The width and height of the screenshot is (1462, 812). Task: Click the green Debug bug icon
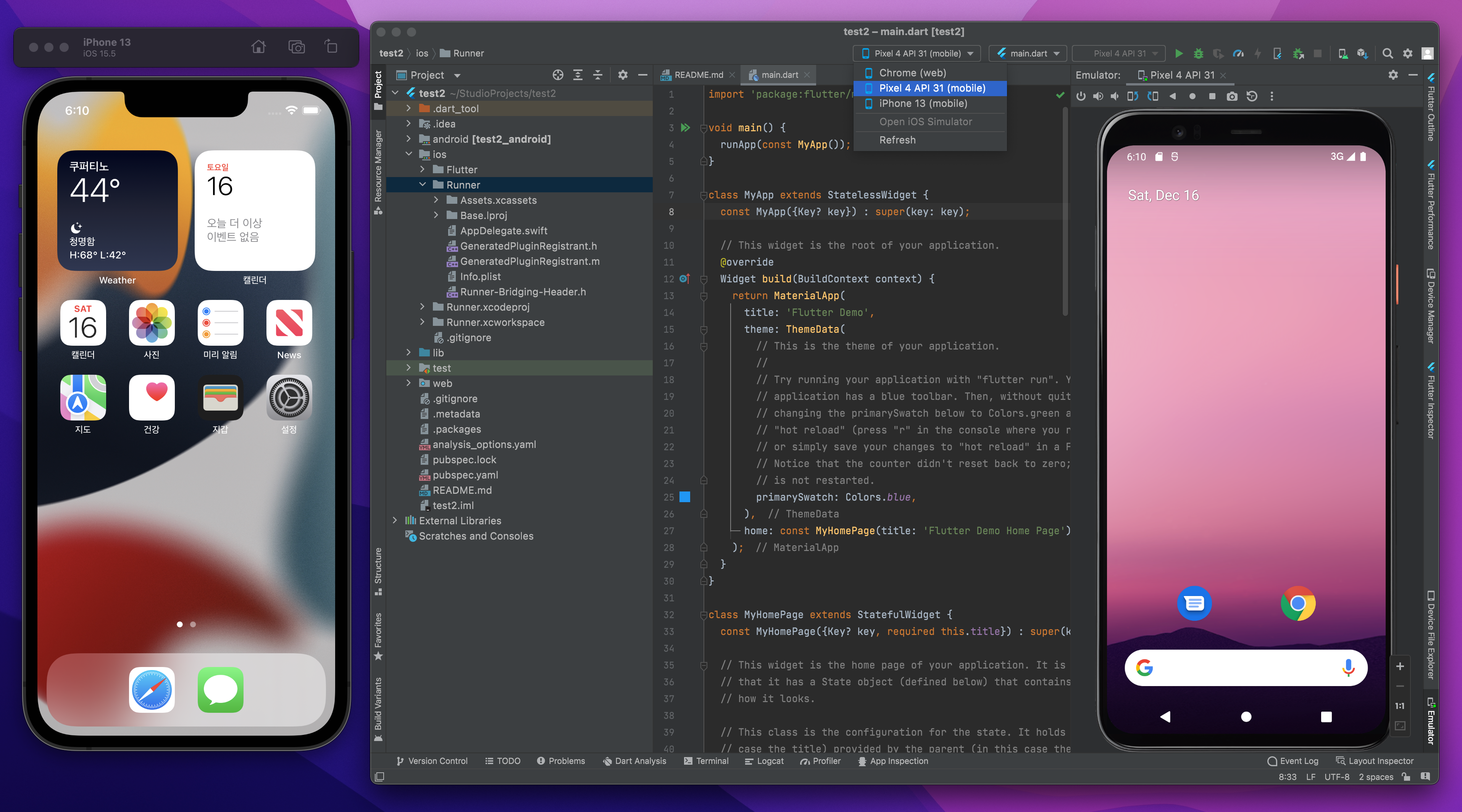point(1198,53)
